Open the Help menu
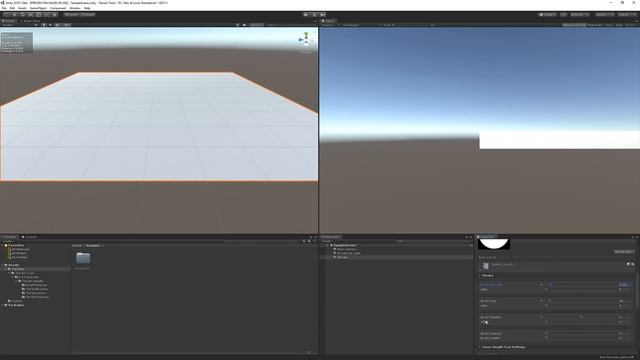The height and width of the screenshot is (360, 640). pos(87,8)
